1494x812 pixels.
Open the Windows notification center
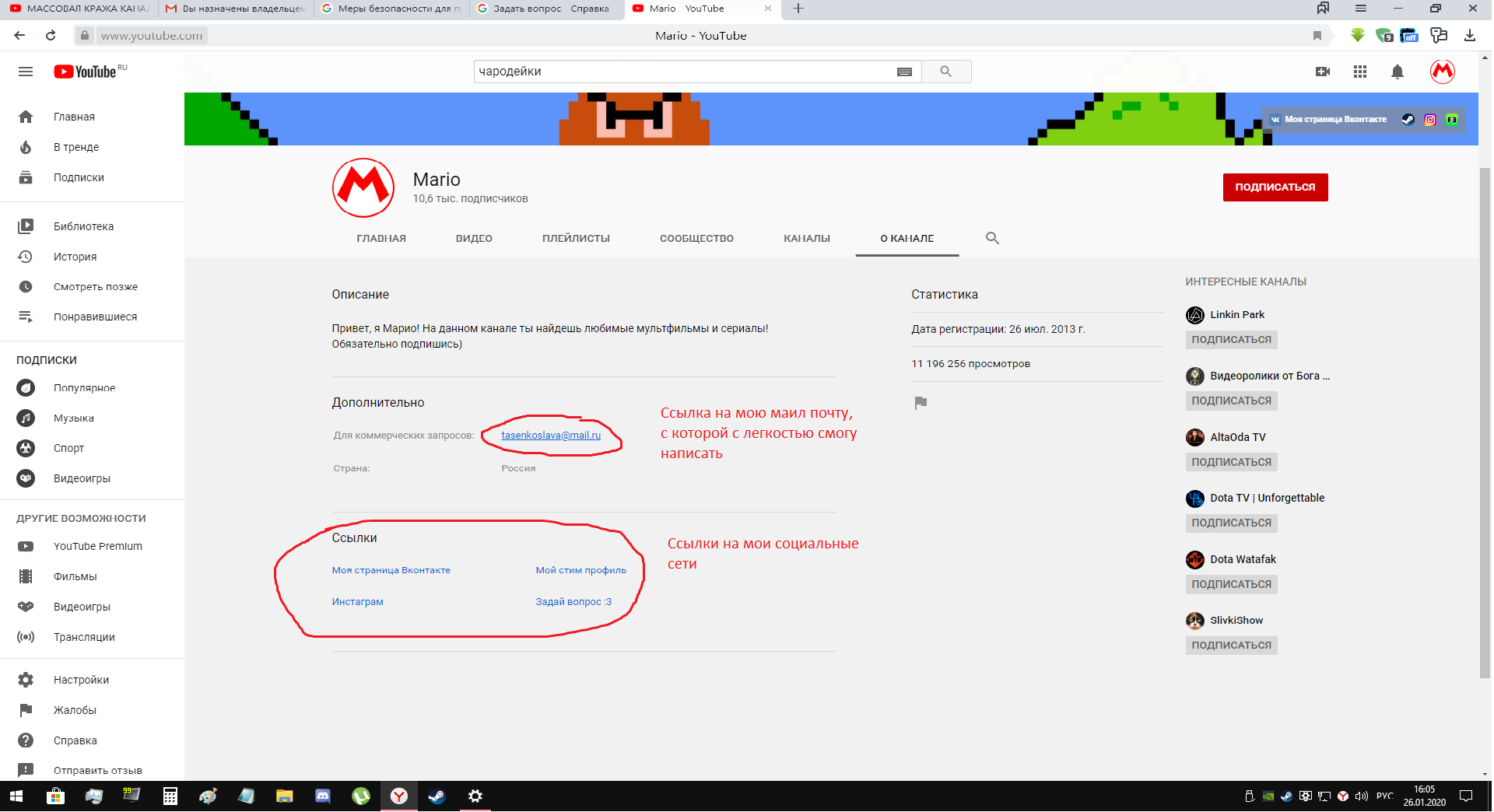(x=1466, y=796)
